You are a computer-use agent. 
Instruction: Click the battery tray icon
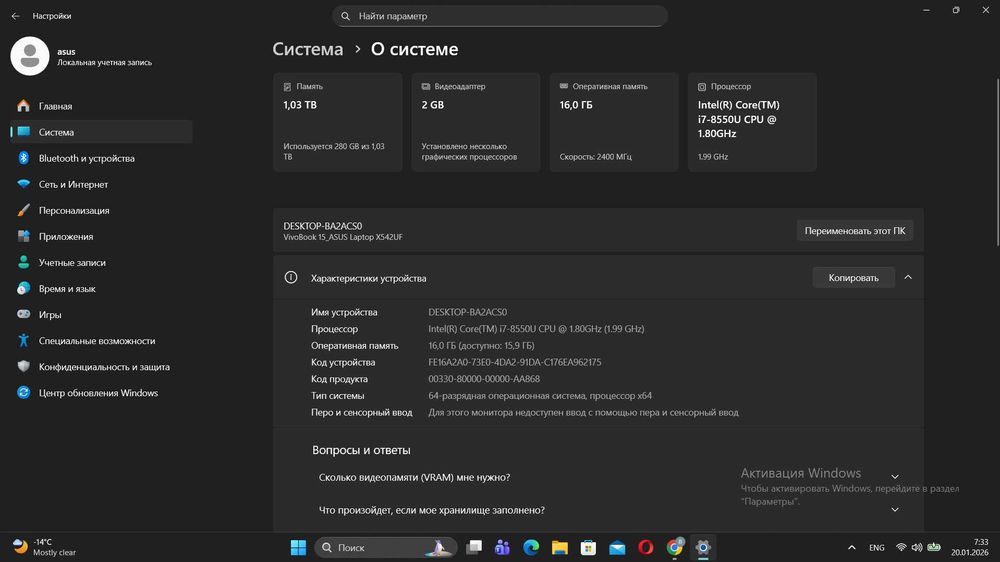934,547
